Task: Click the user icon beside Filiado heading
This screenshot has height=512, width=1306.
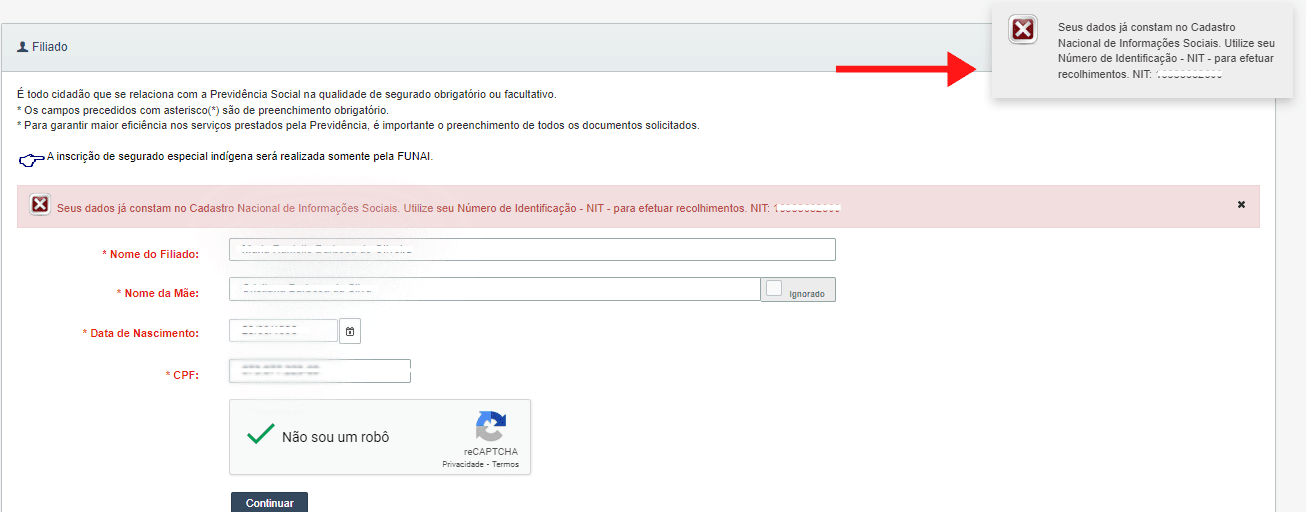Action: tap(23, 47)
